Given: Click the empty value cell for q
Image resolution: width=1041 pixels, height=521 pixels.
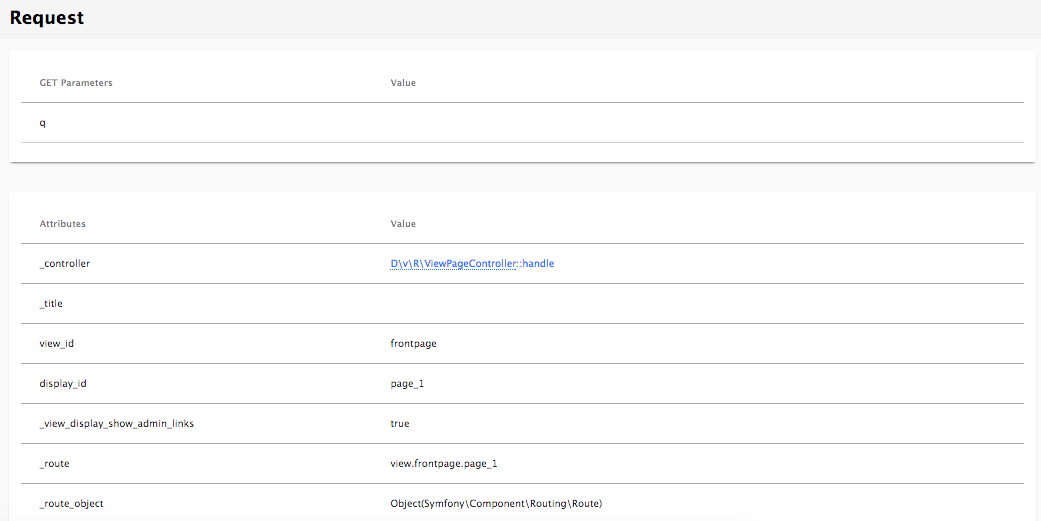Looking at the screenshot, I should (700, 123).
